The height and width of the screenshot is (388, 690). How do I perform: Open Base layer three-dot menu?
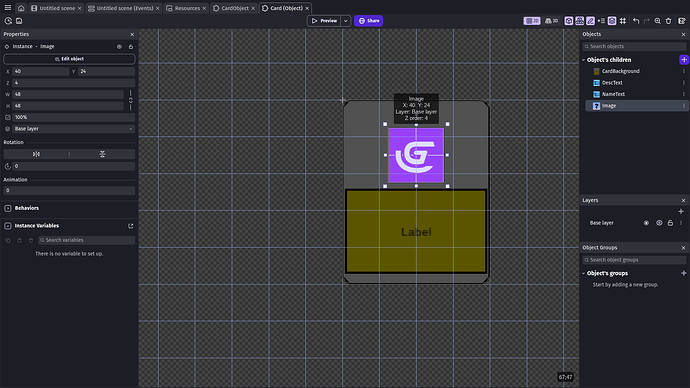tap(681, 223)
